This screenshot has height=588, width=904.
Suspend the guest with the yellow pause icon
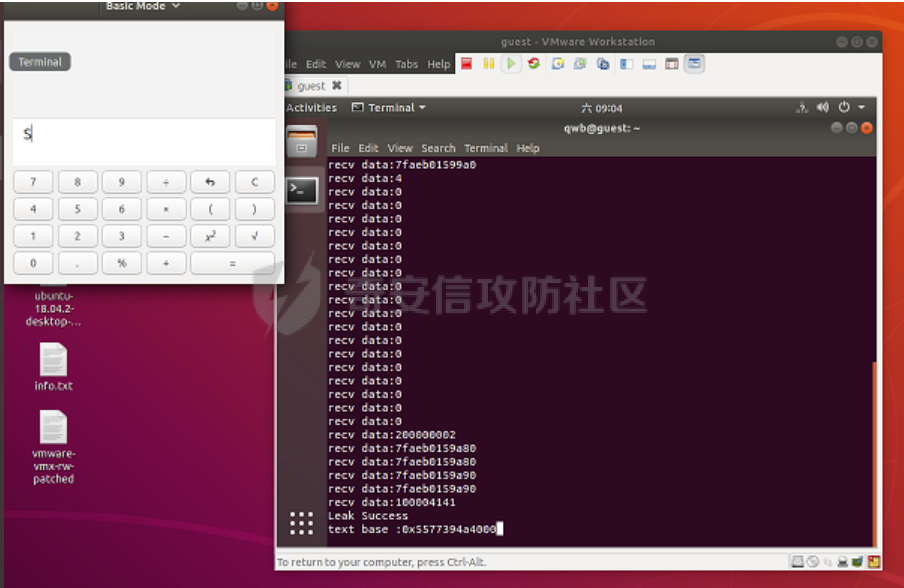pyautogui.click(x=489, y=64)
